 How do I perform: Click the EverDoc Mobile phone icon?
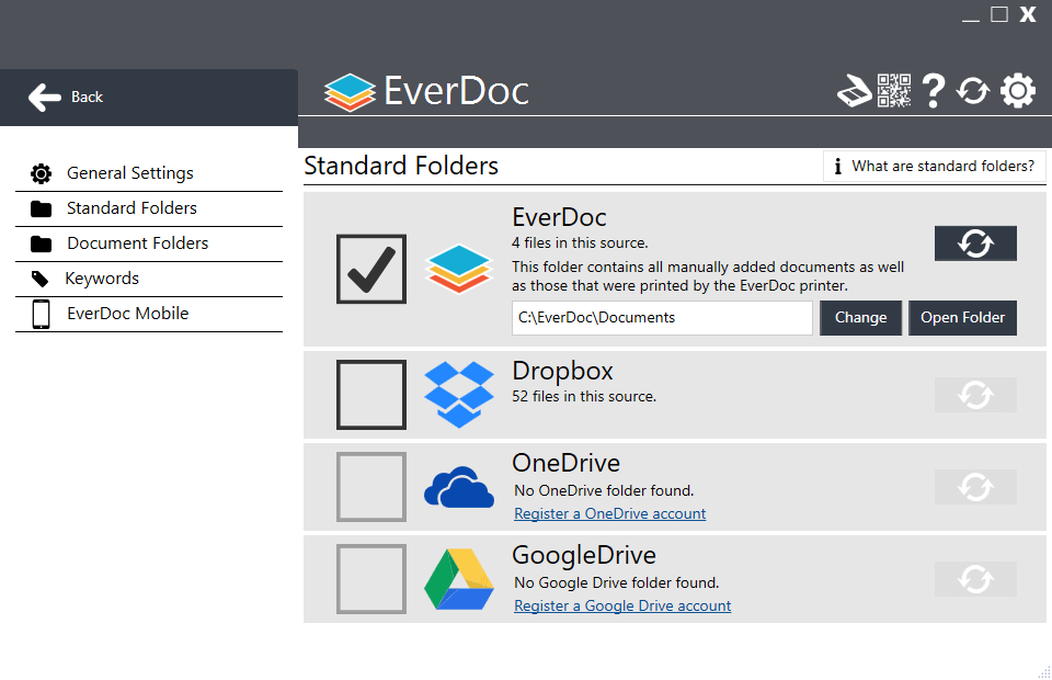pos(41,314)
